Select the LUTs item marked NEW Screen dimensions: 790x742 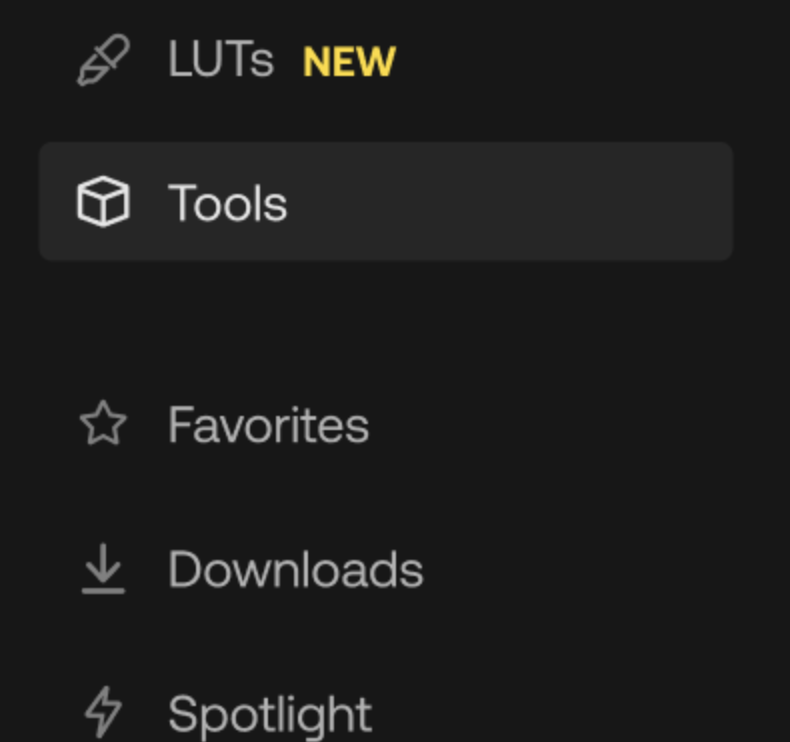221,61
